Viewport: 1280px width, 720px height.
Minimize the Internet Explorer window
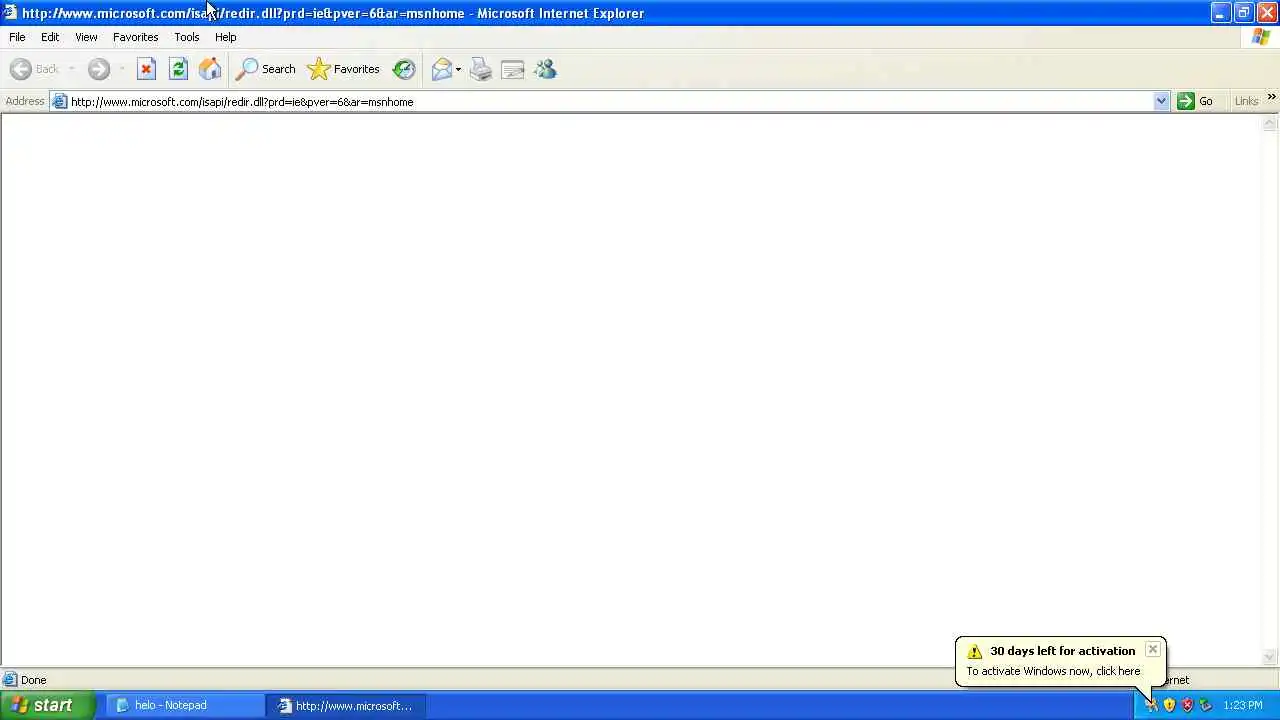1220,13
